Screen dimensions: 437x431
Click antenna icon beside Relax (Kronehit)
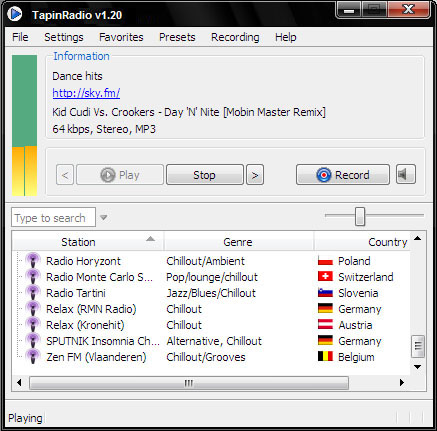pyautogui.click(x=33, y=325)
